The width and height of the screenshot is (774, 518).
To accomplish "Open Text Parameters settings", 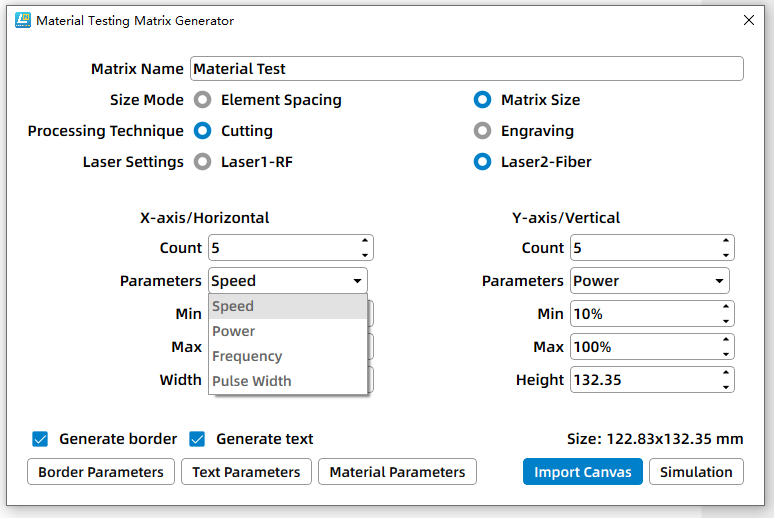I will (x=246, y=472).
